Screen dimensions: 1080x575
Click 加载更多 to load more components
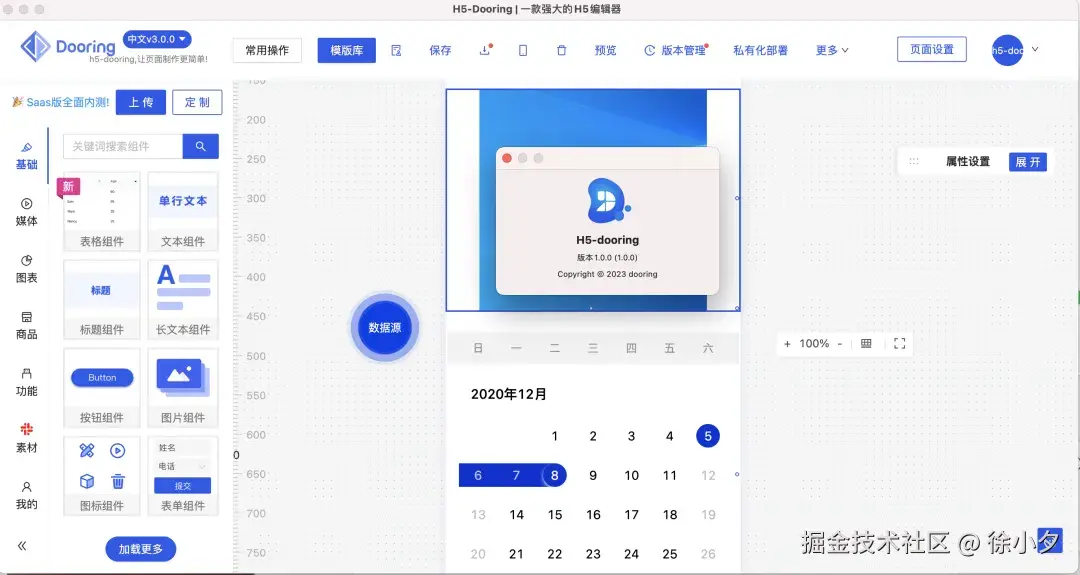coord(141,549)
